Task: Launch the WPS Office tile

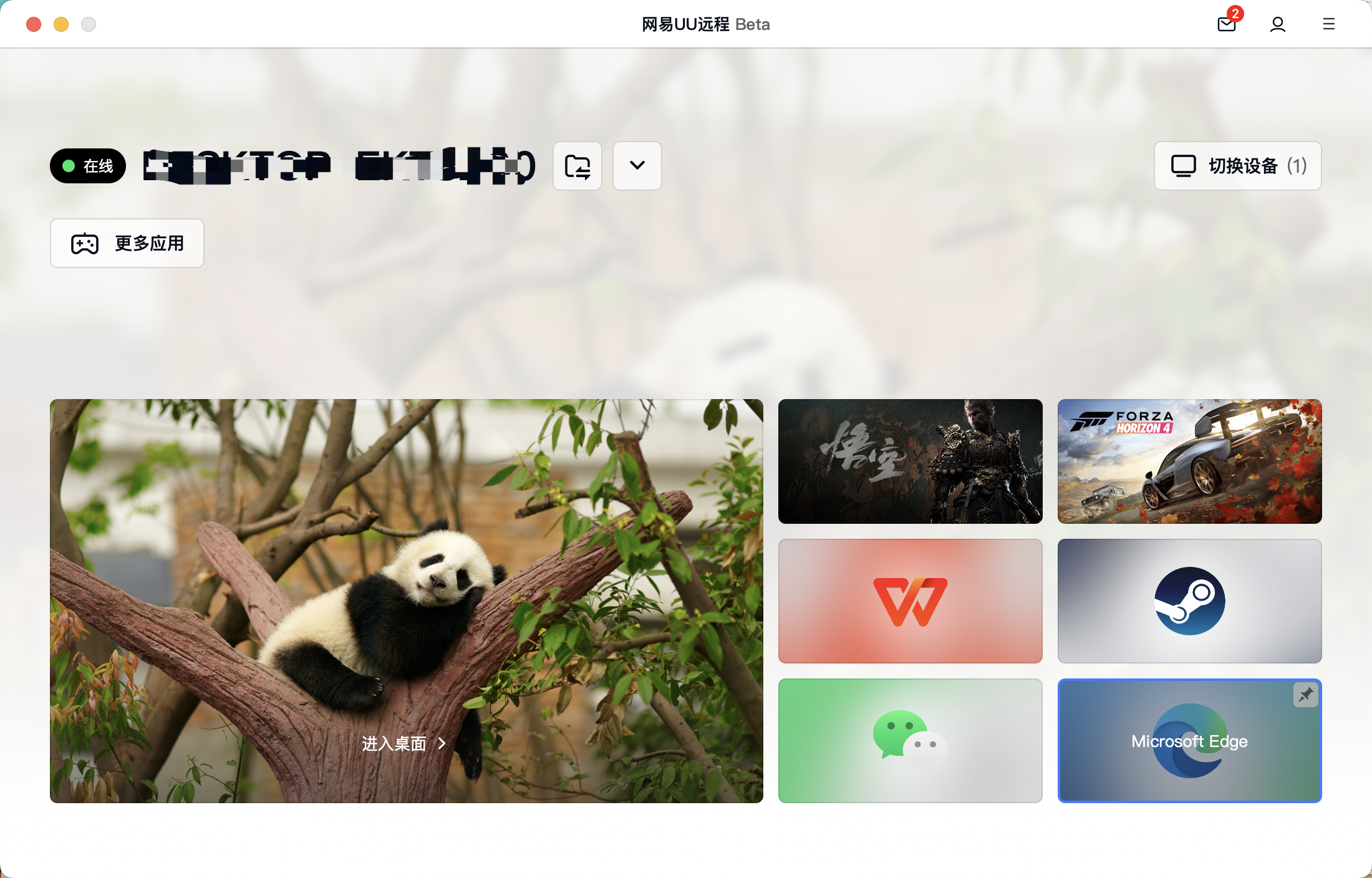Action: 911,601
